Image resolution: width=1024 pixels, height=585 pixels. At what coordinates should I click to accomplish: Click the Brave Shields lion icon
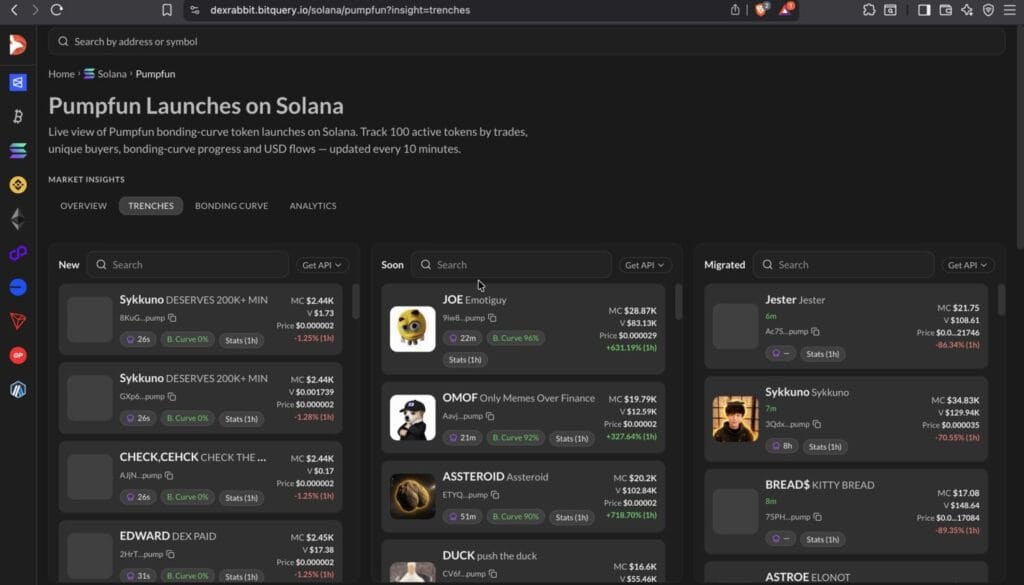point(762,10)
